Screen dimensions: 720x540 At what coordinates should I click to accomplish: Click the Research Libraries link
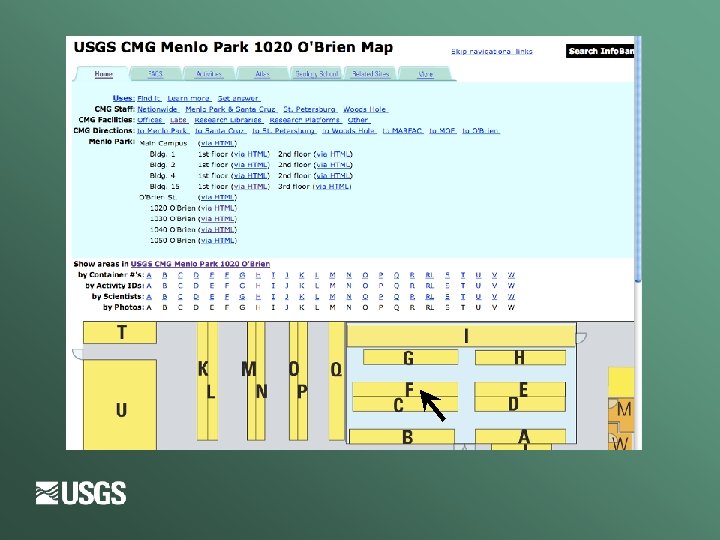(228, 120)
